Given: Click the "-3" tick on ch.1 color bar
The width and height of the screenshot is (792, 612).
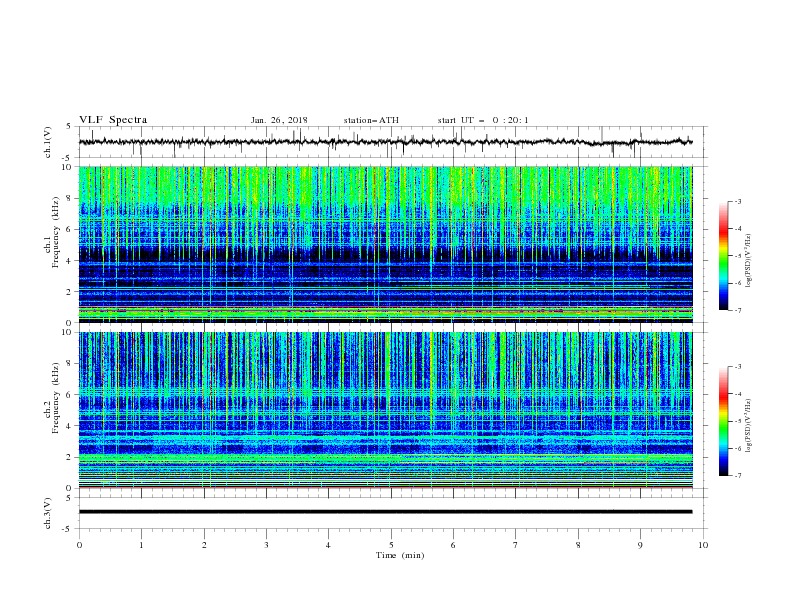Looking at the screenshot, I should 738,201.
